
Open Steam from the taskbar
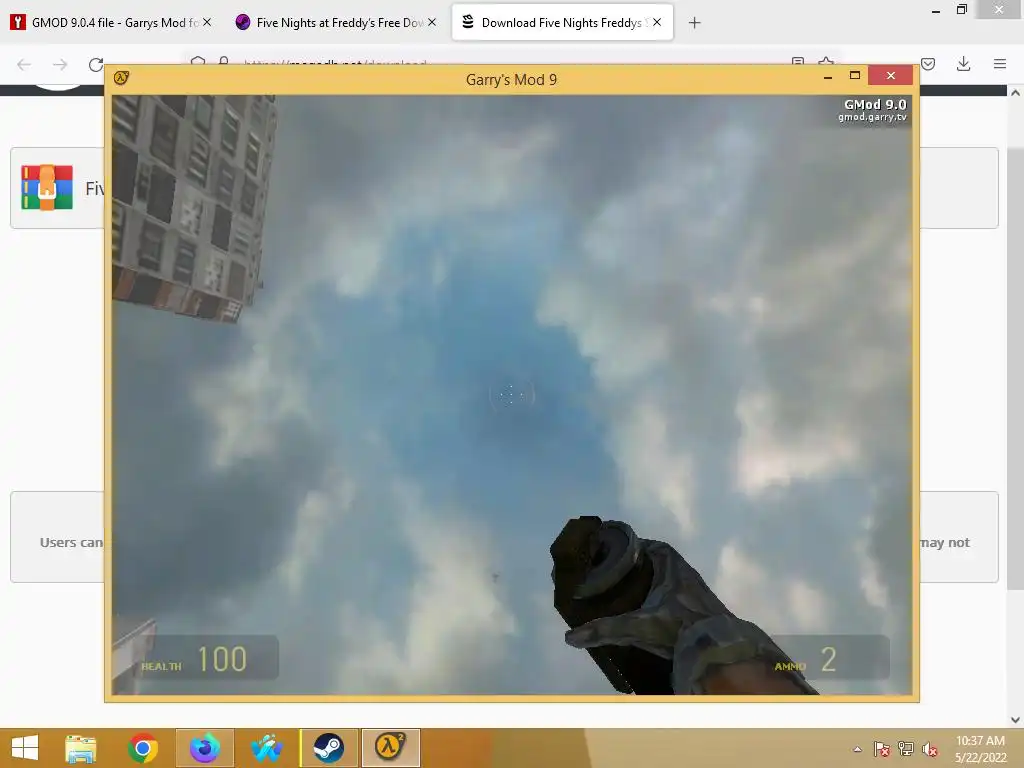coord(328,748)
